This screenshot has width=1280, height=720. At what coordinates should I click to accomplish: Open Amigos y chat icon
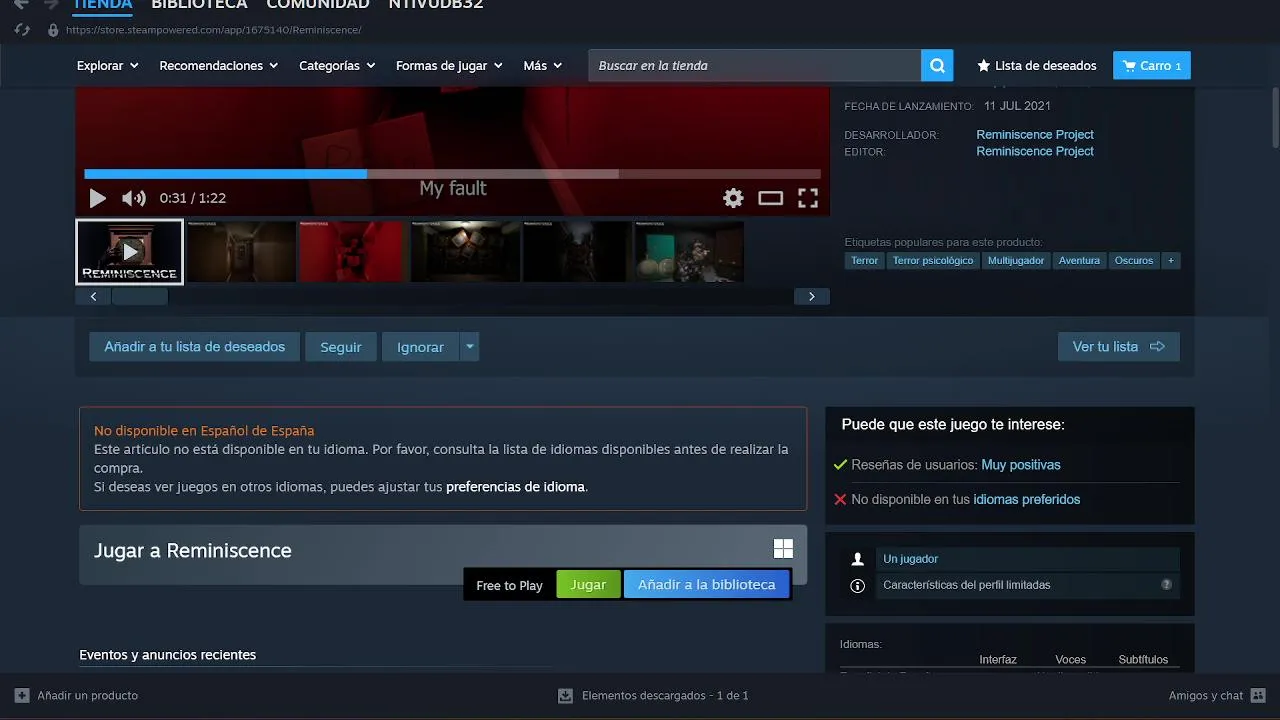click(1258, 695)
